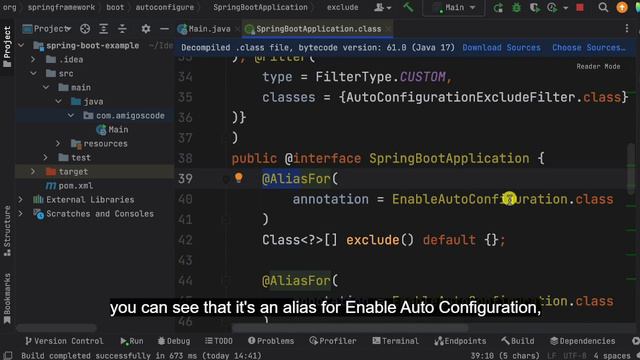
Task: Select the Main class in project tree
Action: (x=112, y=129)
